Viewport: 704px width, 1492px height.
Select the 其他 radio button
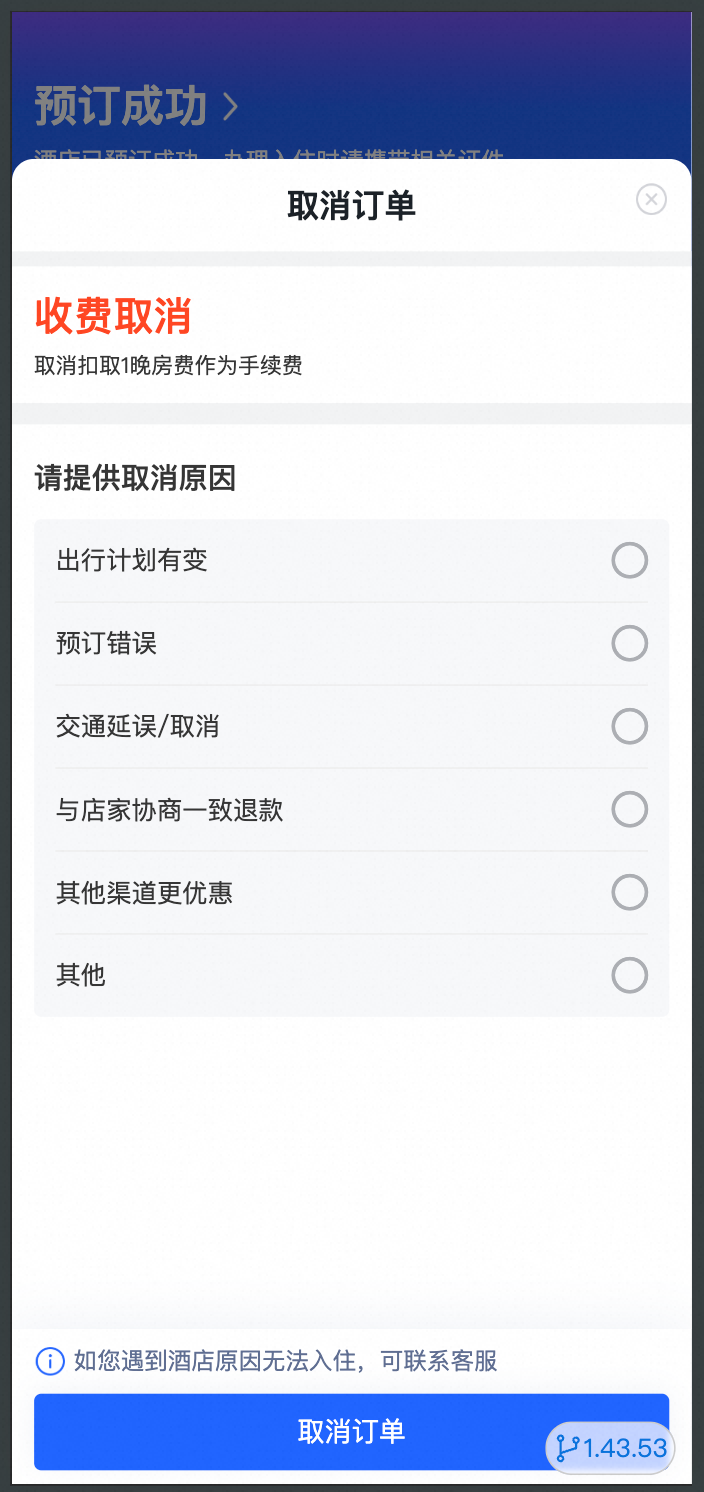tap(629, 976)
